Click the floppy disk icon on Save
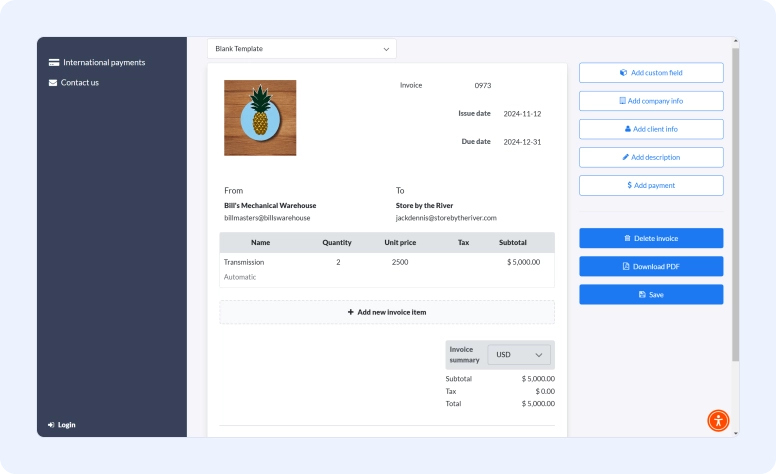The height and width of the screenshot is (474, 776). click(x=642, y=294)
